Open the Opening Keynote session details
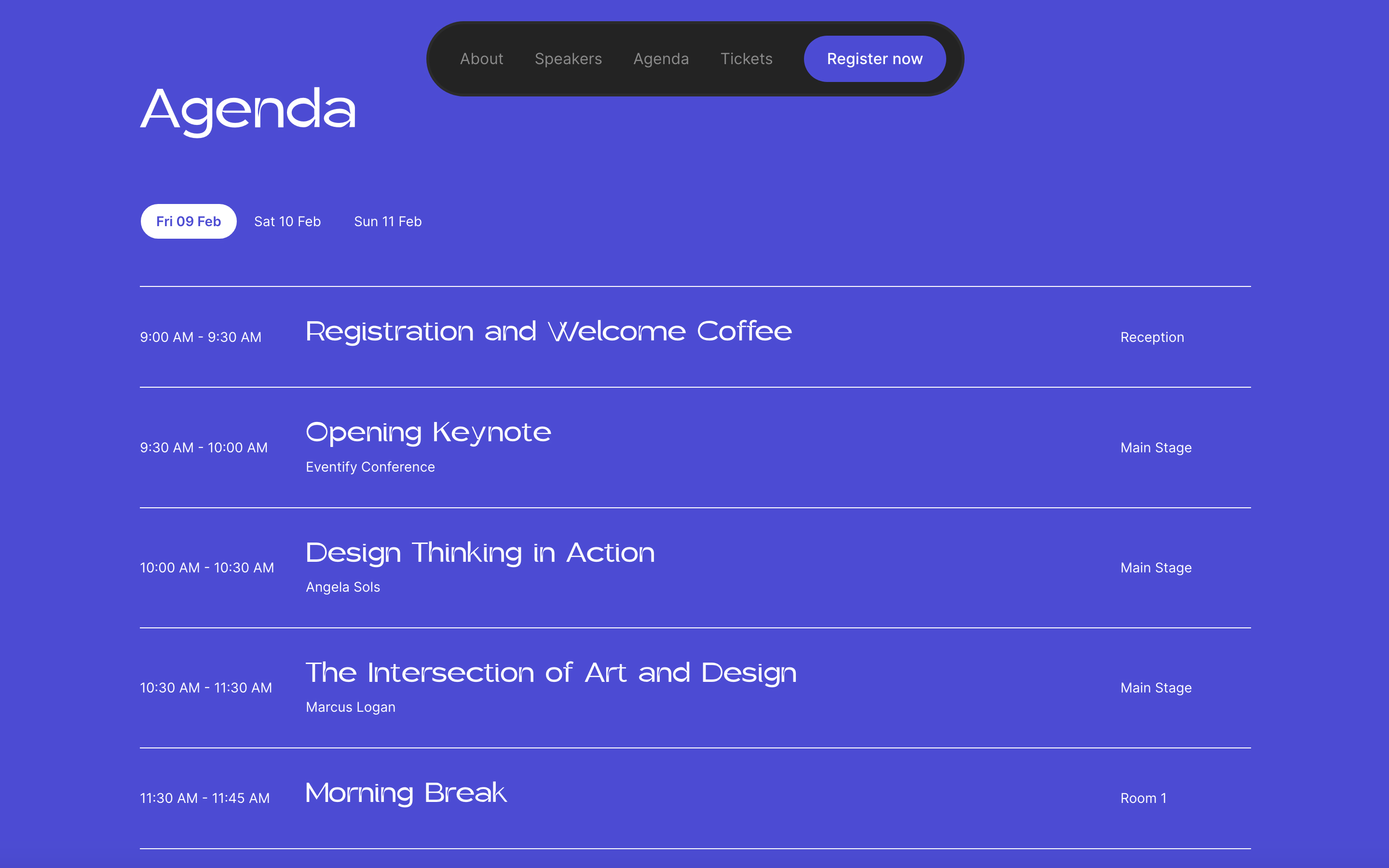 pyautogui.click(x=428, y=432)
